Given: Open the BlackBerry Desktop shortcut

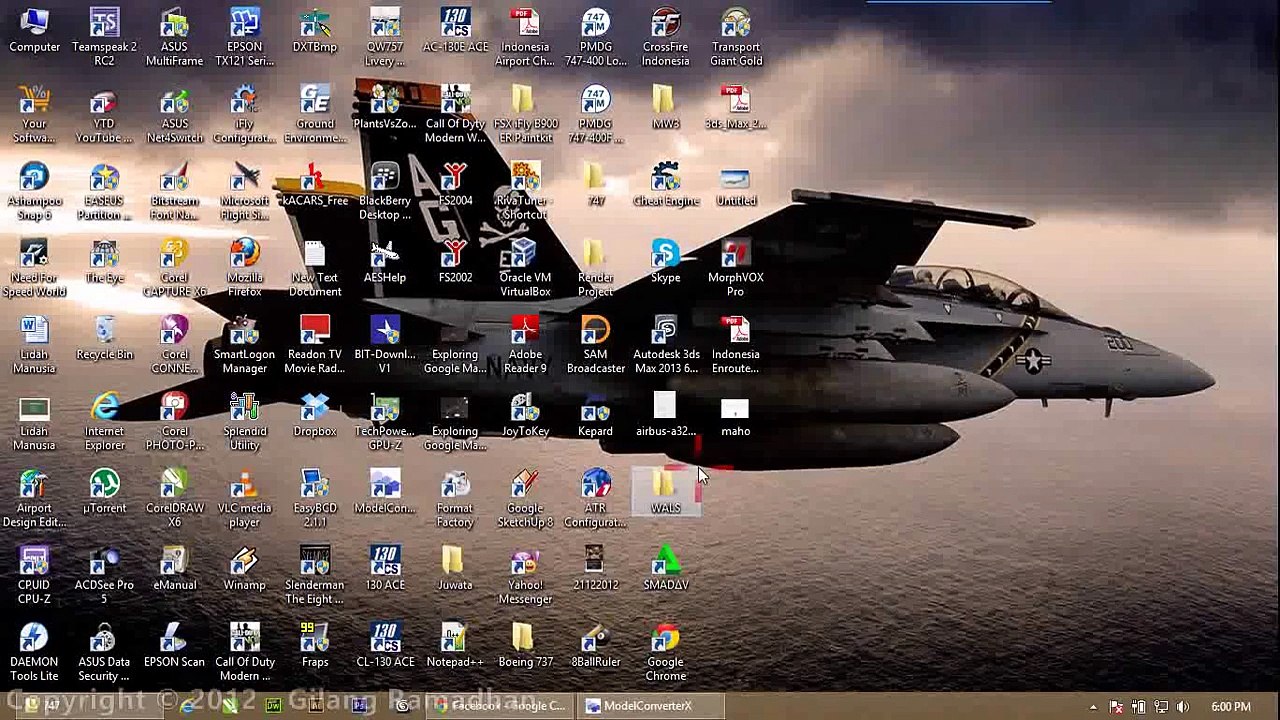Looking at the screenshot, I should point(385,192).
